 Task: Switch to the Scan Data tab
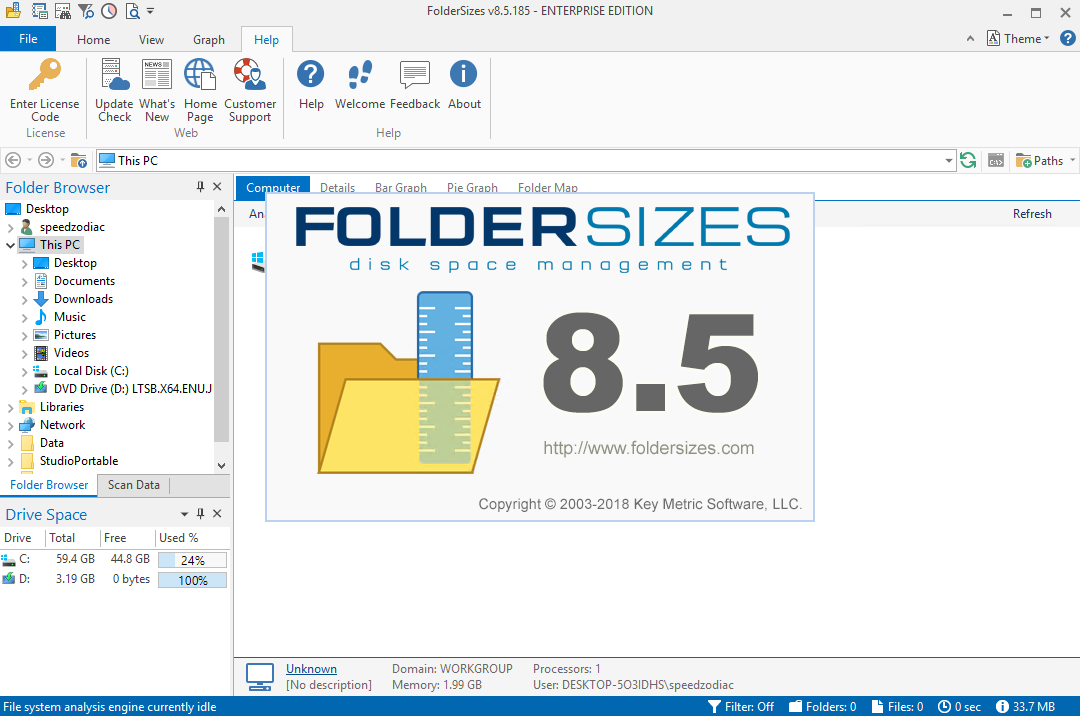(x=134, y=485)
